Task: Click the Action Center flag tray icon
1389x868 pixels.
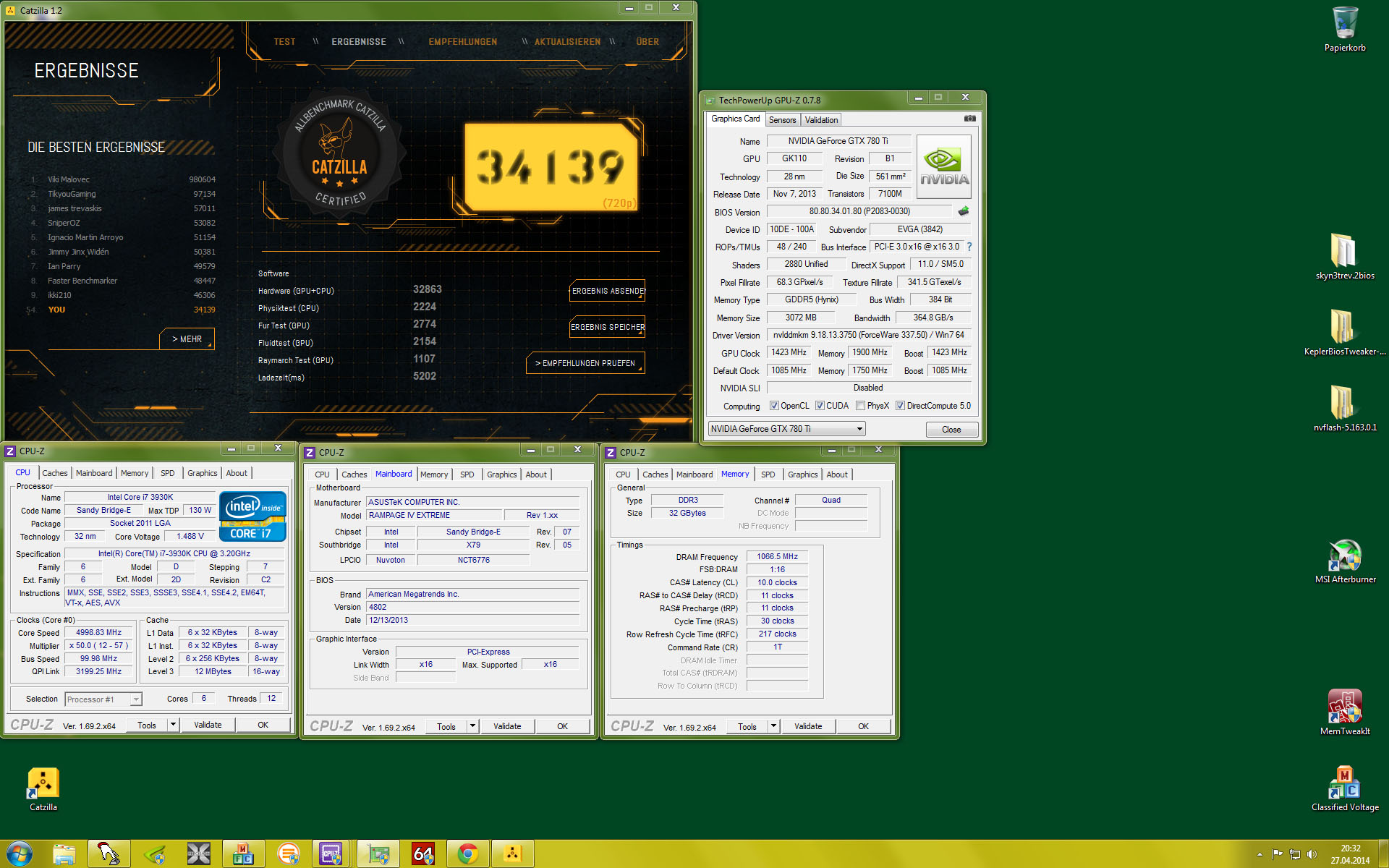Action: [1277, 854]
